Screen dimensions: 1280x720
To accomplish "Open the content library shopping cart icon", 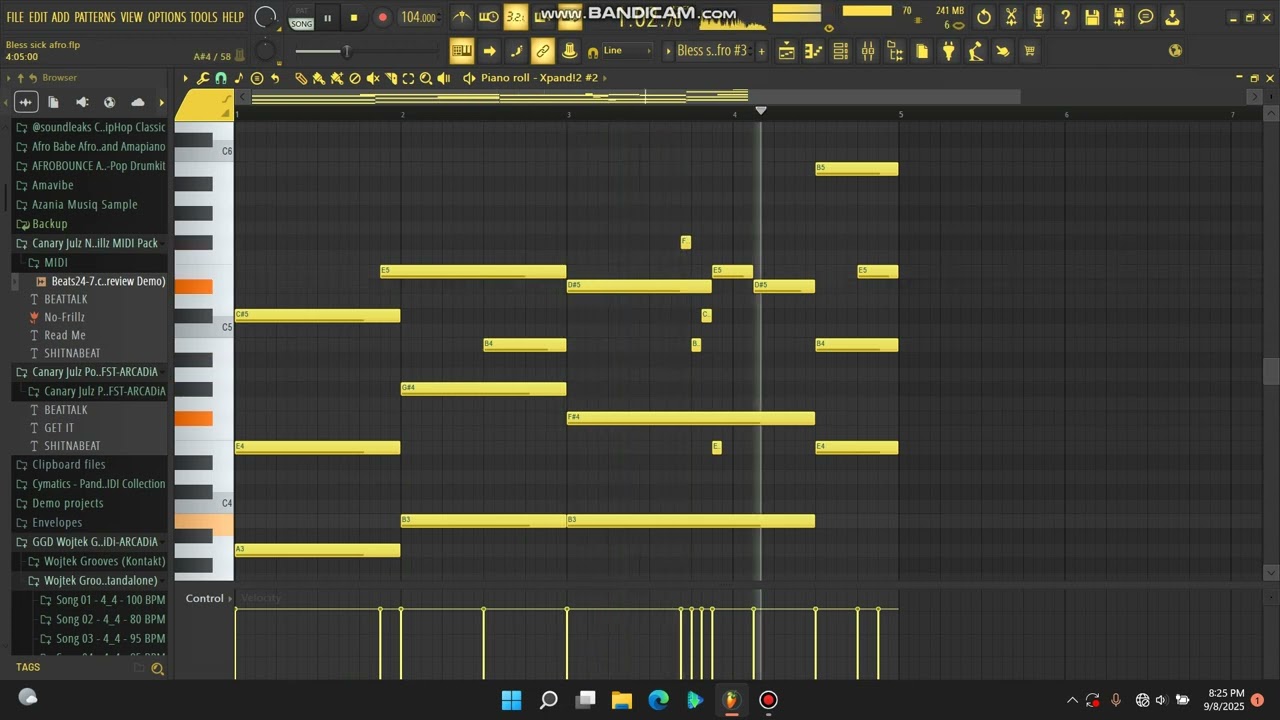I will click(x=1030, y=51).
